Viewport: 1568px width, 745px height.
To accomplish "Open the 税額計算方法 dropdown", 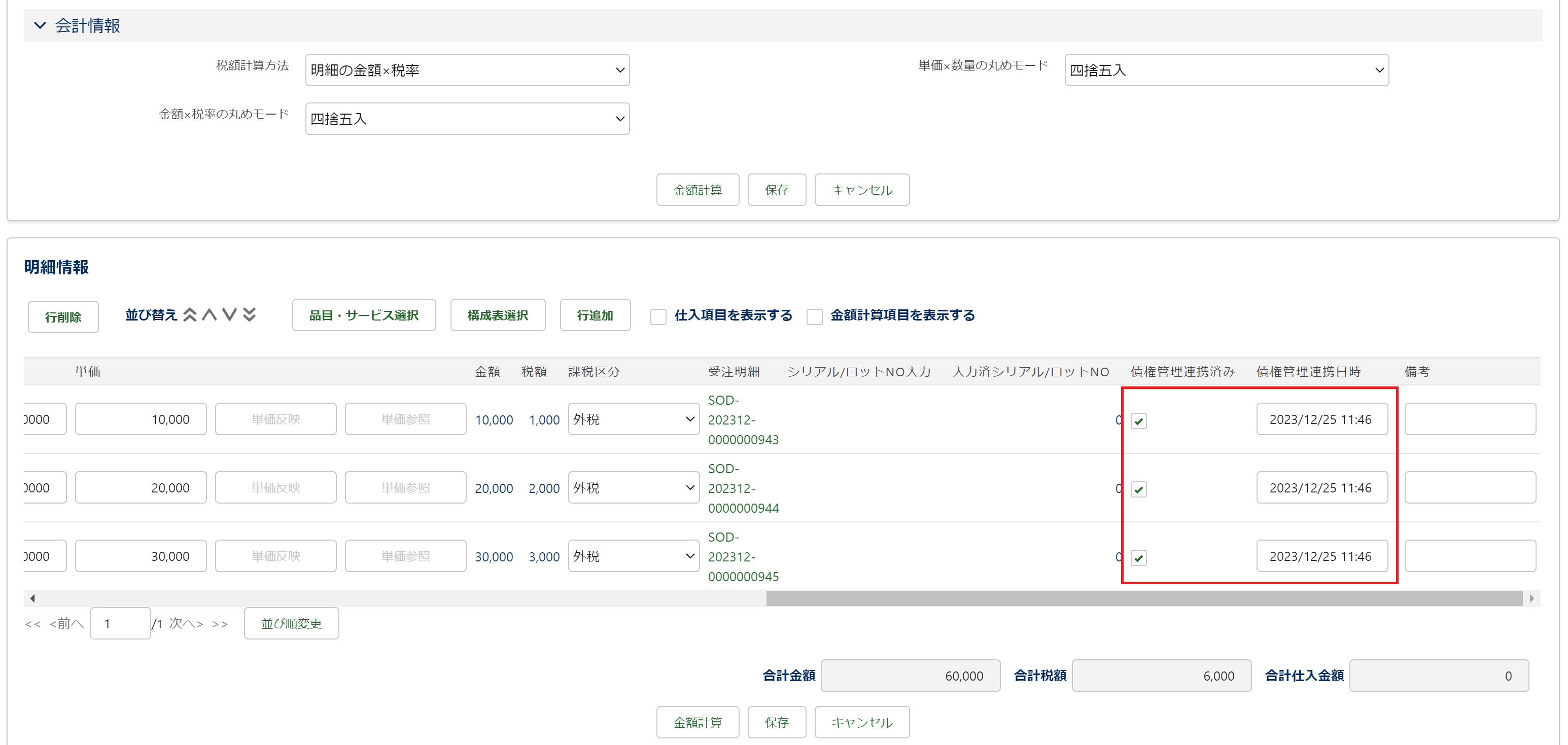I will 467,70.
